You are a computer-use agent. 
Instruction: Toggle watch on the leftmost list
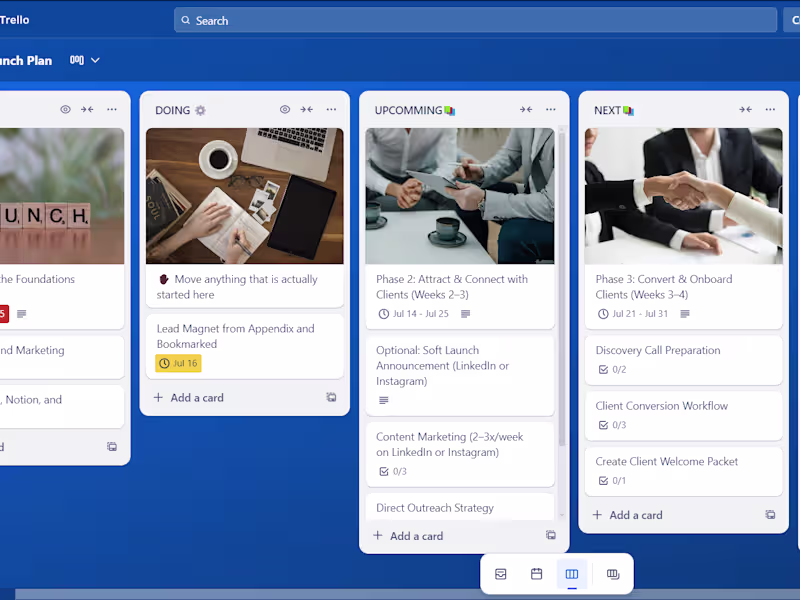[65, 109]
